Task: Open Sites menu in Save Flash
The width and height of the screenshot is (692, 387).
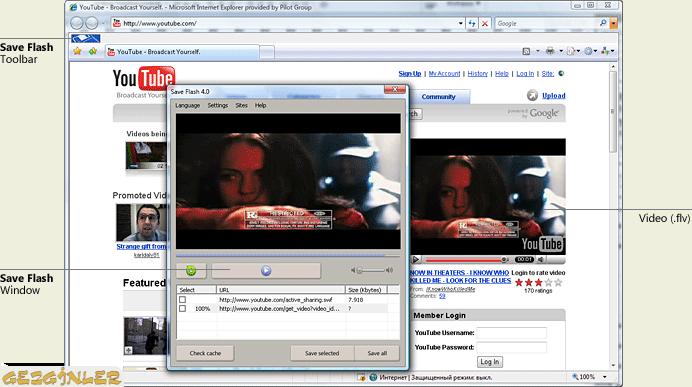Action: pyautogui.click(x=241, y=105)
